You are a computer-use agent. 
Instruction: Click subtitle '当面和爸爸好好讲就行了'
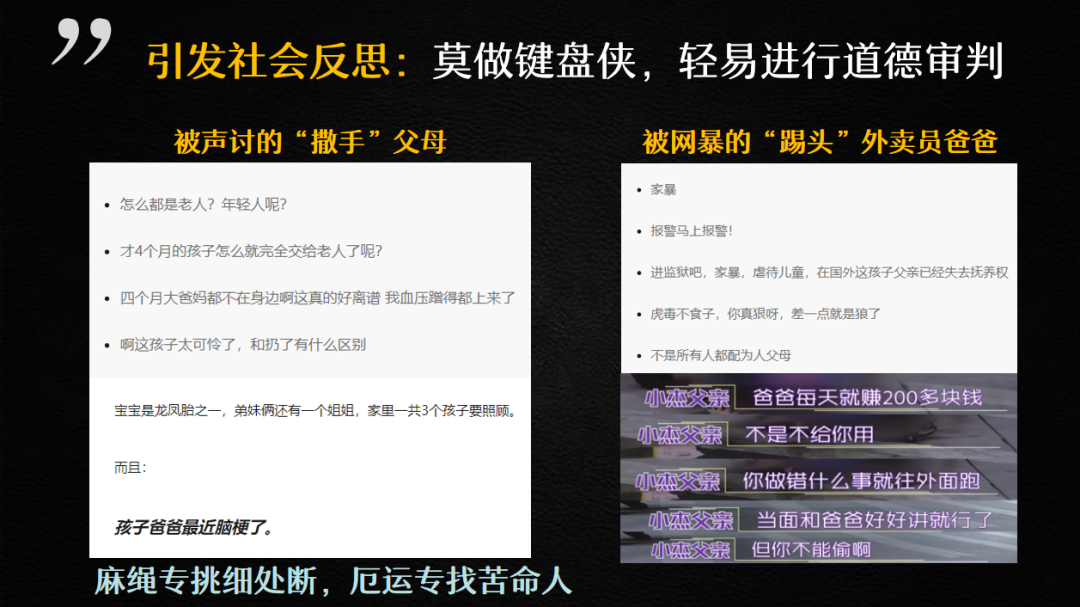click(875, 519)
